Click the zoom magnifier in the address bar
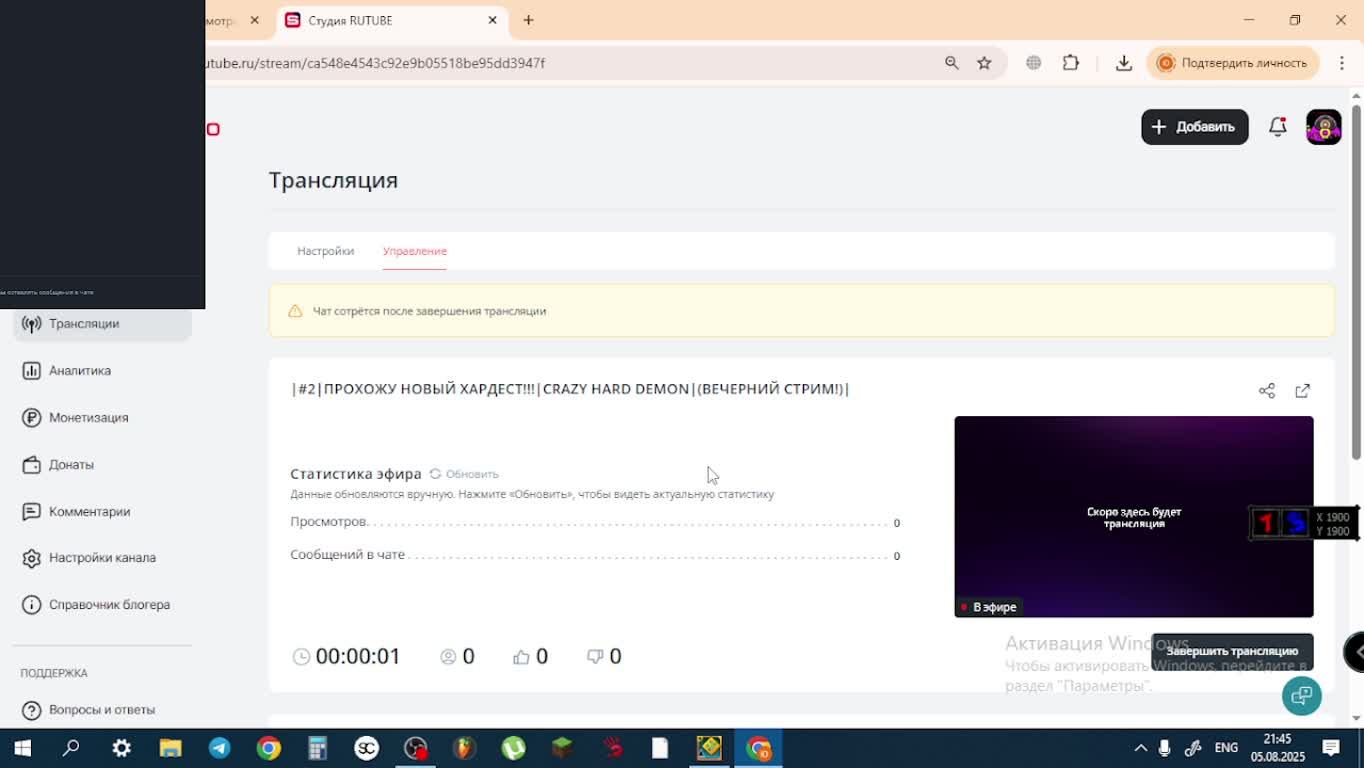 pos(952,63)
